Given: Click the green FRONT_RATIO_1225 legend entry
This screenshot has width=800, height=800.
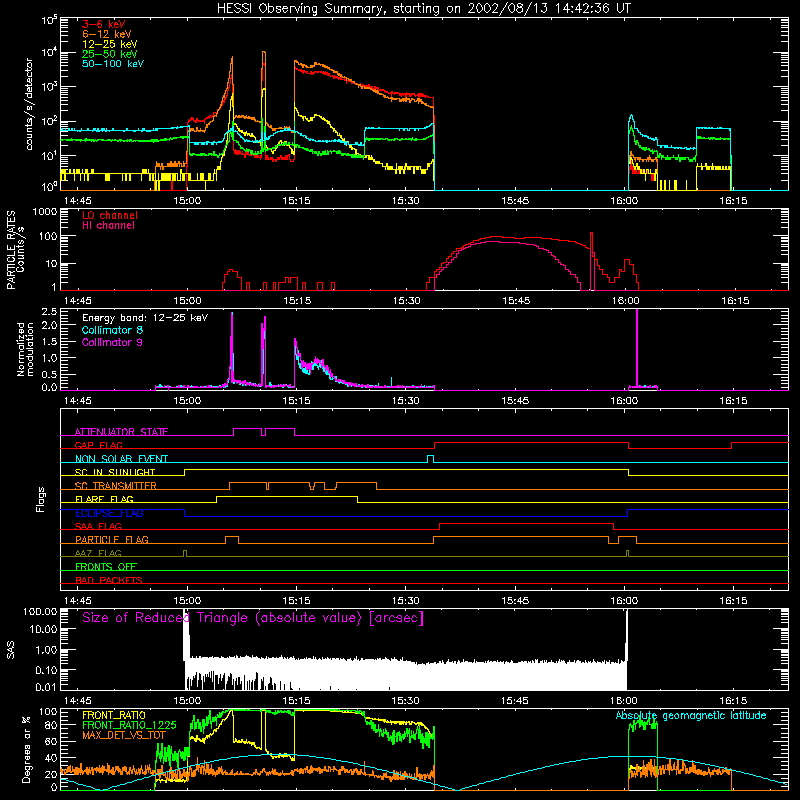Looking at the screenshot, I should (x=130, y=725).
